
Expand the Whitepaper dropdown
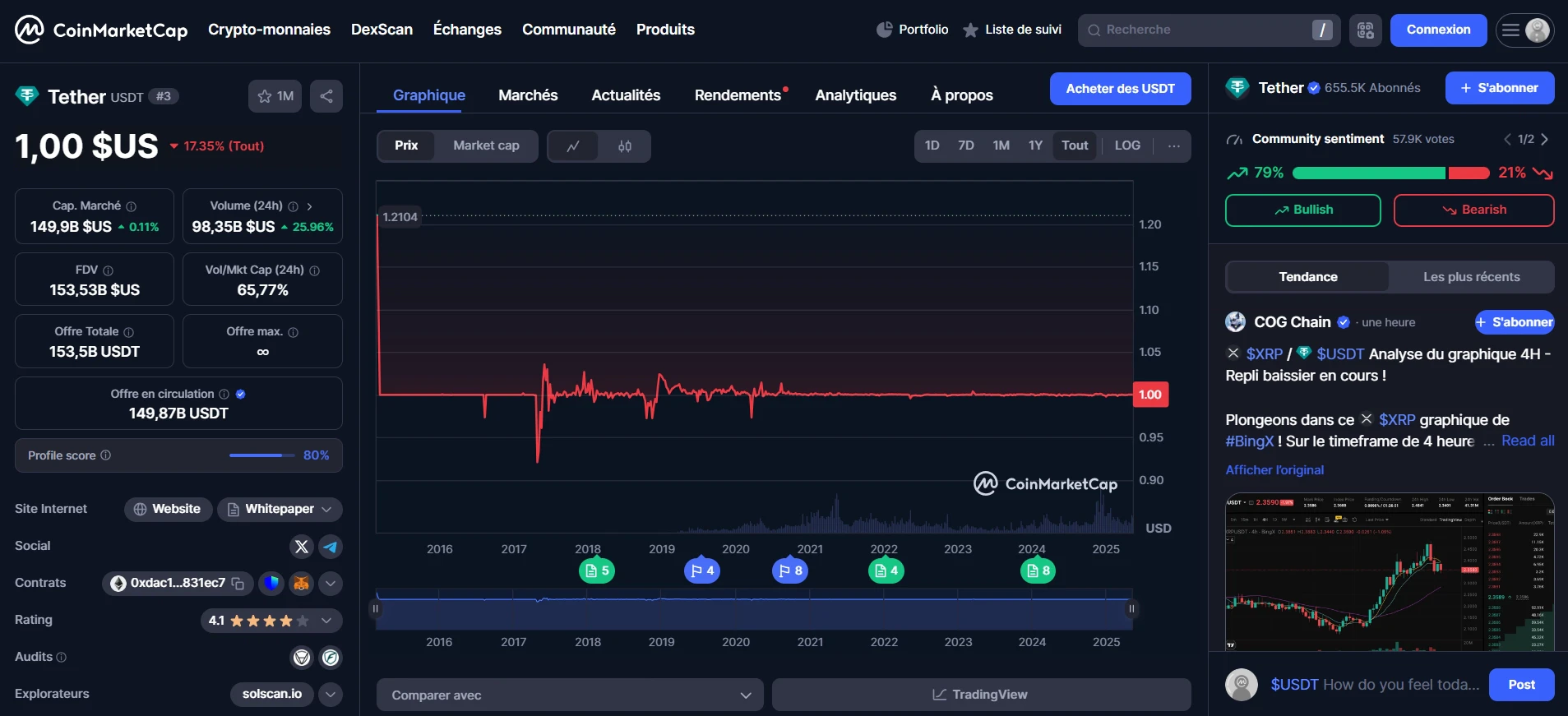280,510
